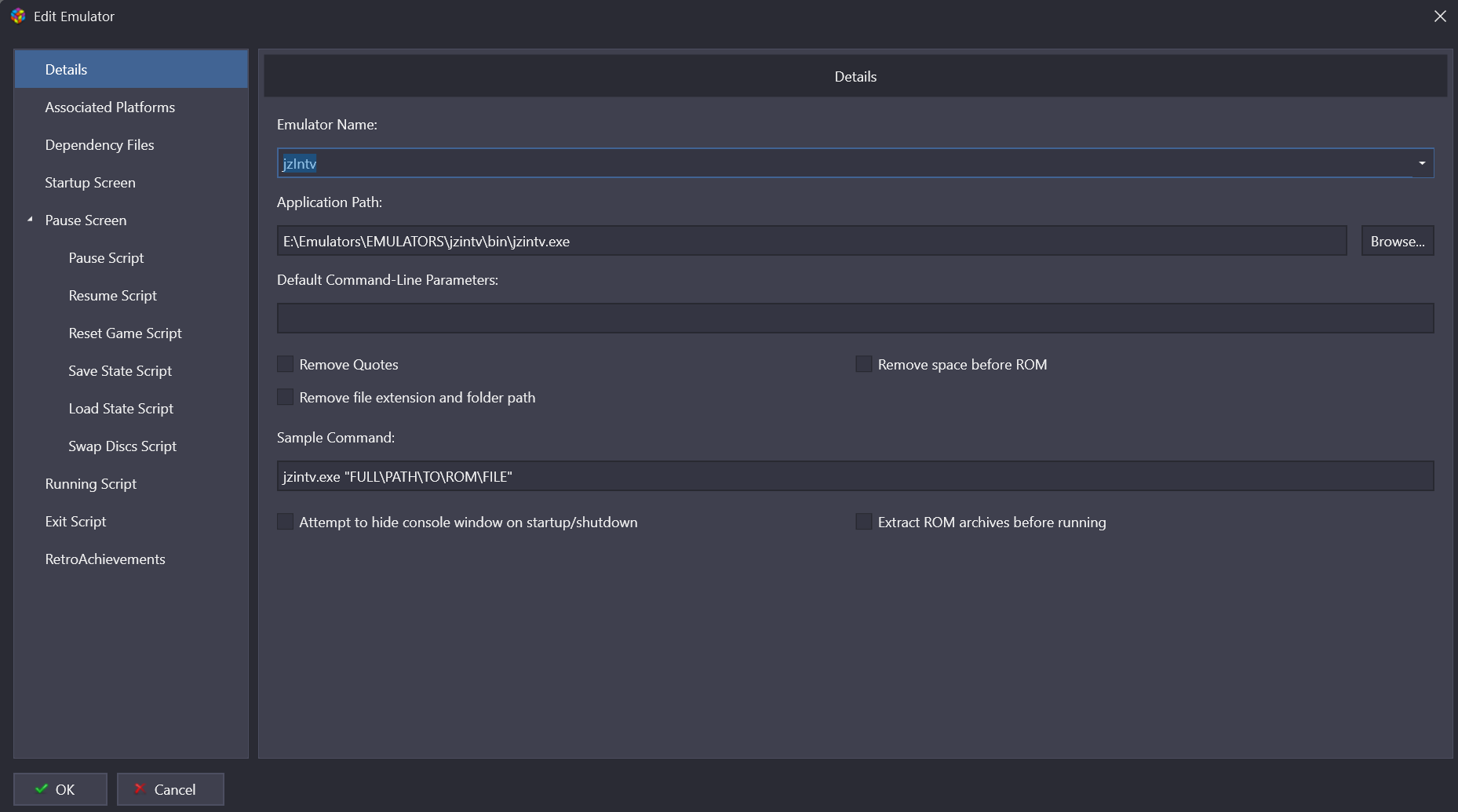The height and width of the screenshot is (812, 1458).
Task: Click the green checkmark icon on OK
Action: pyautogui.click(x=42, y=788)
